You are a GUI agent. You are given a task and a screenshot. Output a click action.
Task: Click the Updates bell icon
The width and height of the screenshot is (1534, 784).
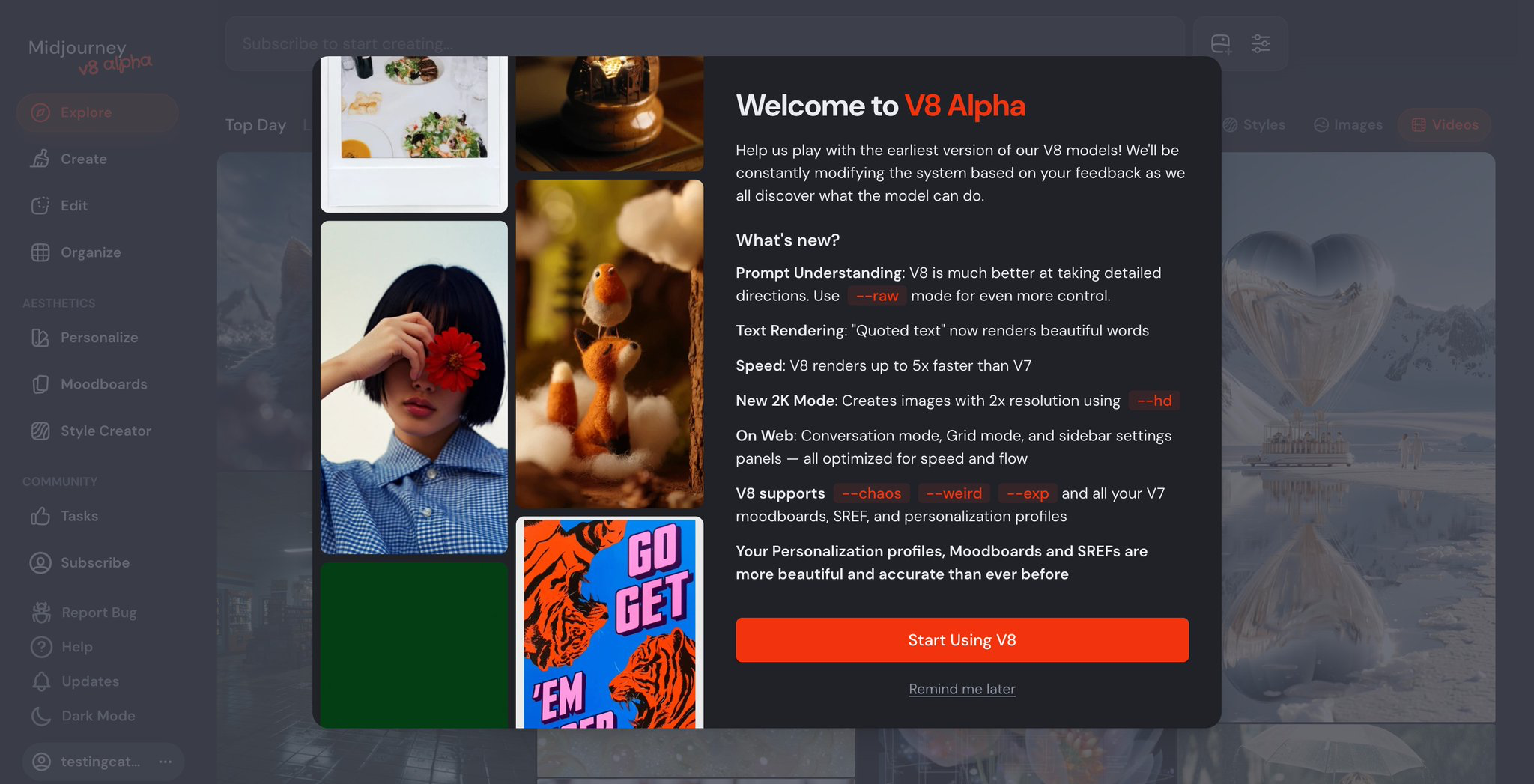(x=41, y=681)
